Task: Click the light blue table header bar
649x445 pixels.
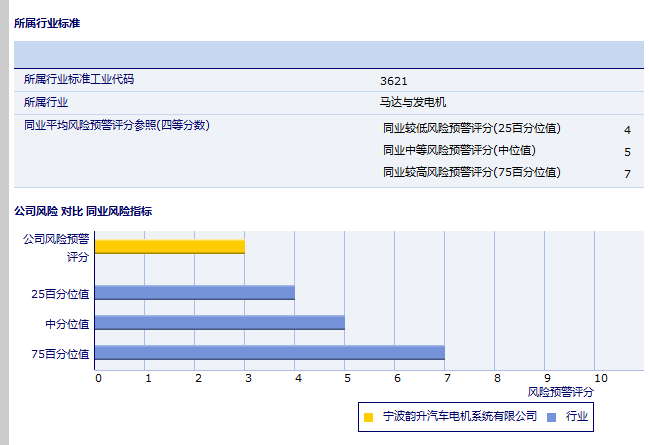Action: click(x=329, y=54)
